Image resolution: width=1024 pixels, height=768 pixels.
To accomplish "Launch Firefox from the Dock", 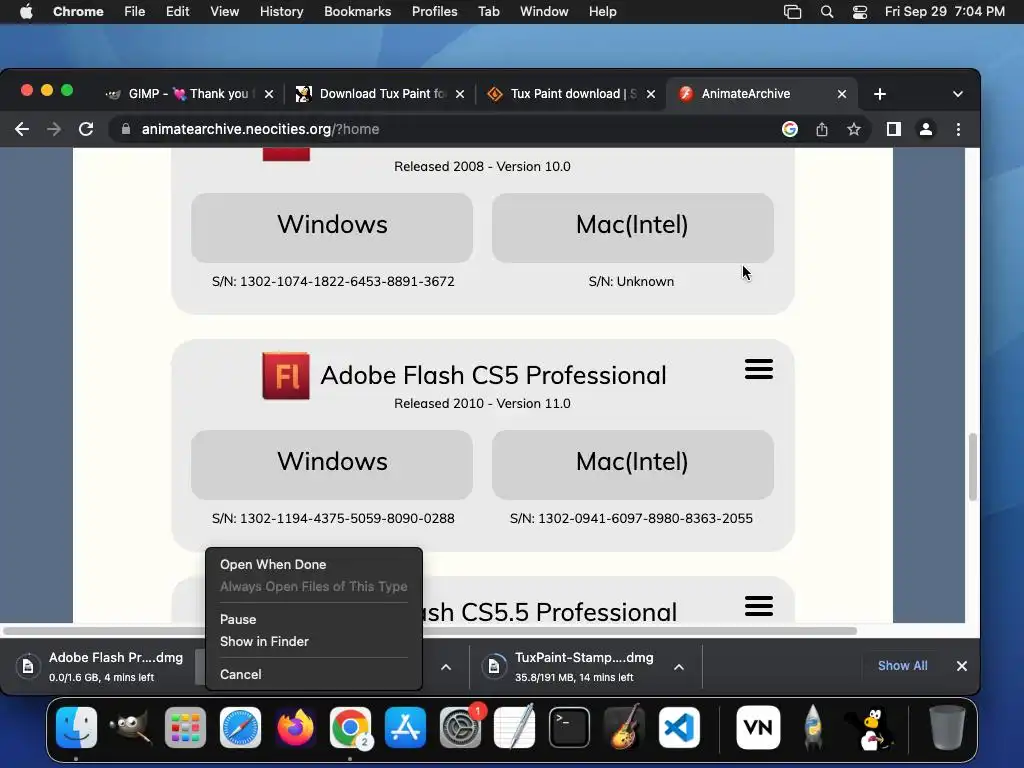I will [295, 727].
